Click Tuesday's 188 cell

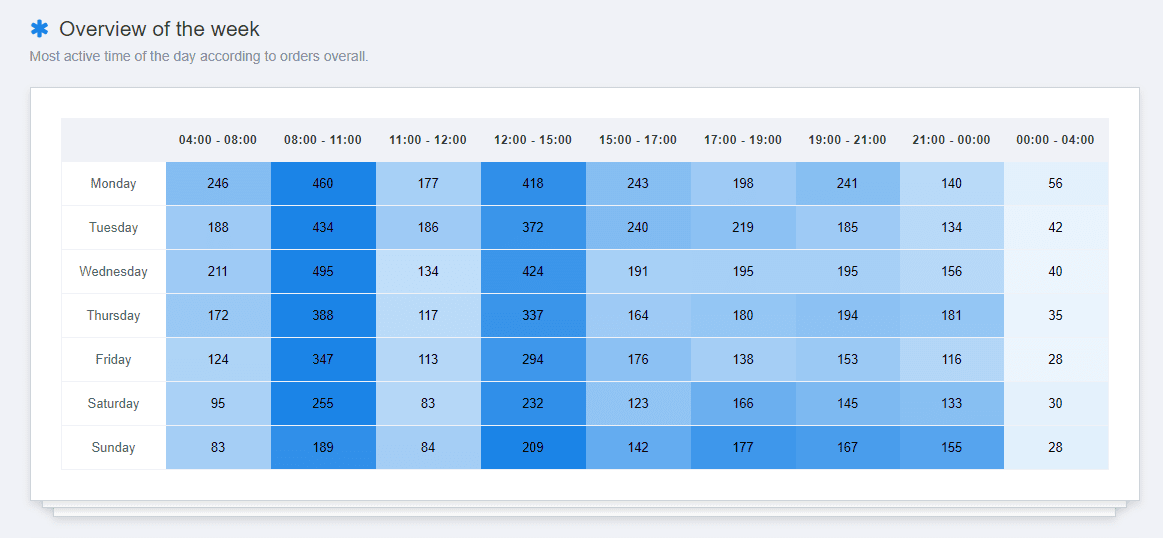(218, 228)
